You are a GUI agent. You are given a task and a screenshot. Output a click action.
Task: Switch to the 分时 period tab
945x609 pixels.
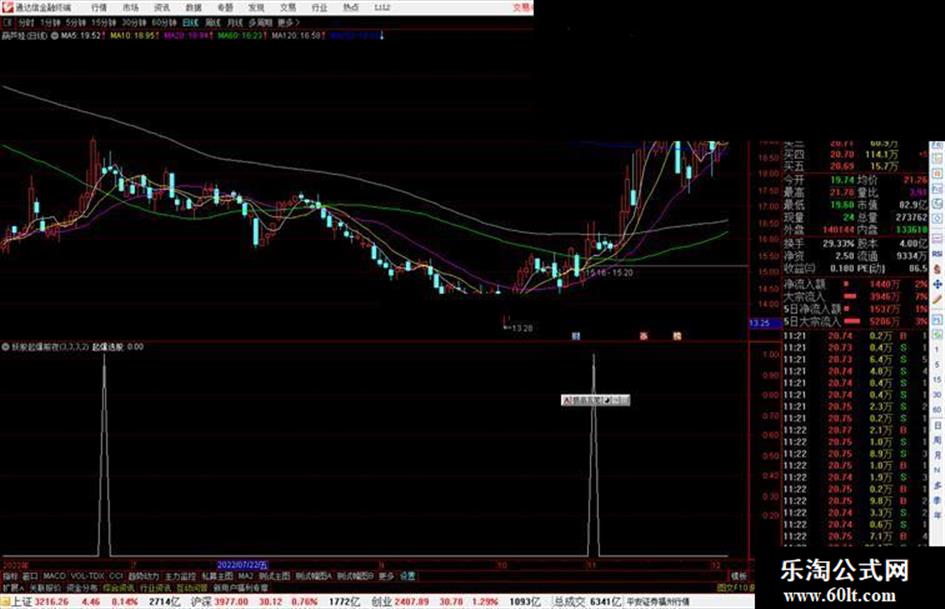click(x=26, y=23)
